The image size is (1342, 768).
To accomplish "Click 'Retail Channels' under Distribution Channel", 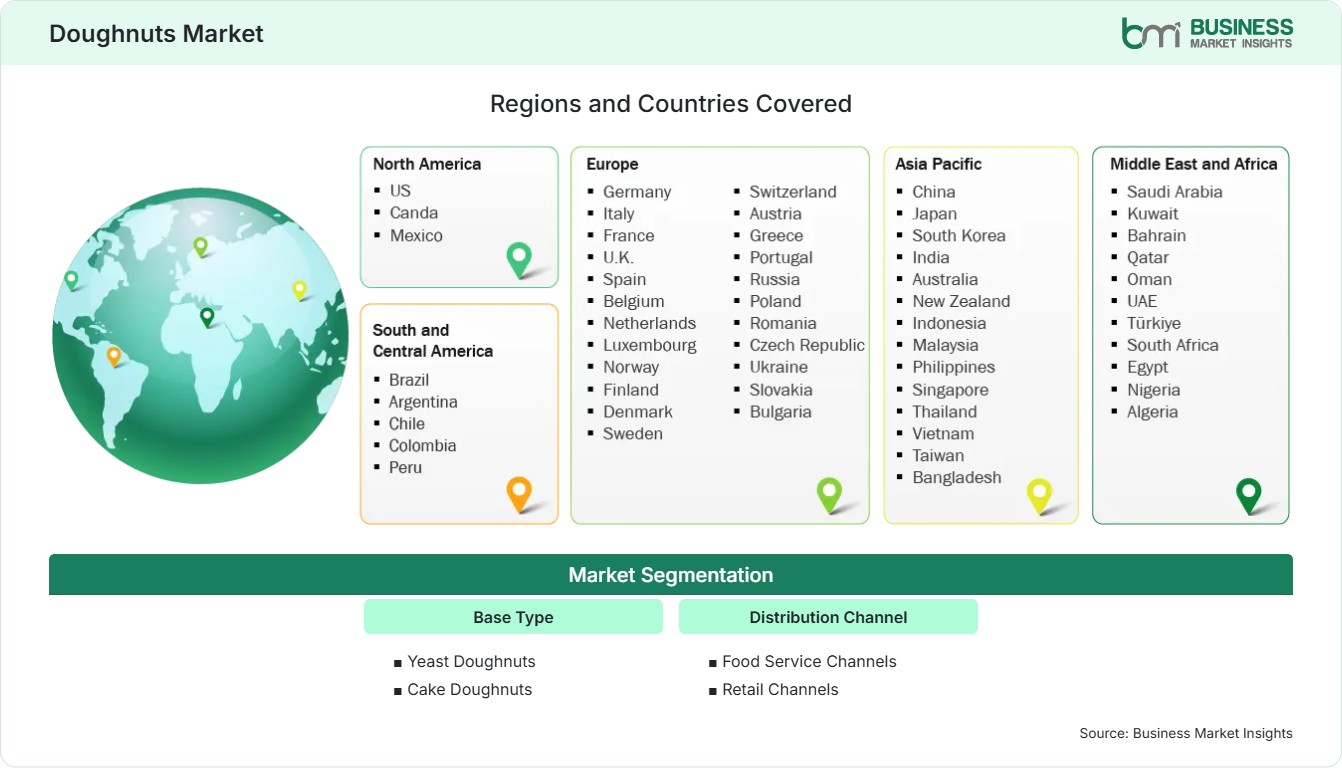I will click(x=780, y=689).
